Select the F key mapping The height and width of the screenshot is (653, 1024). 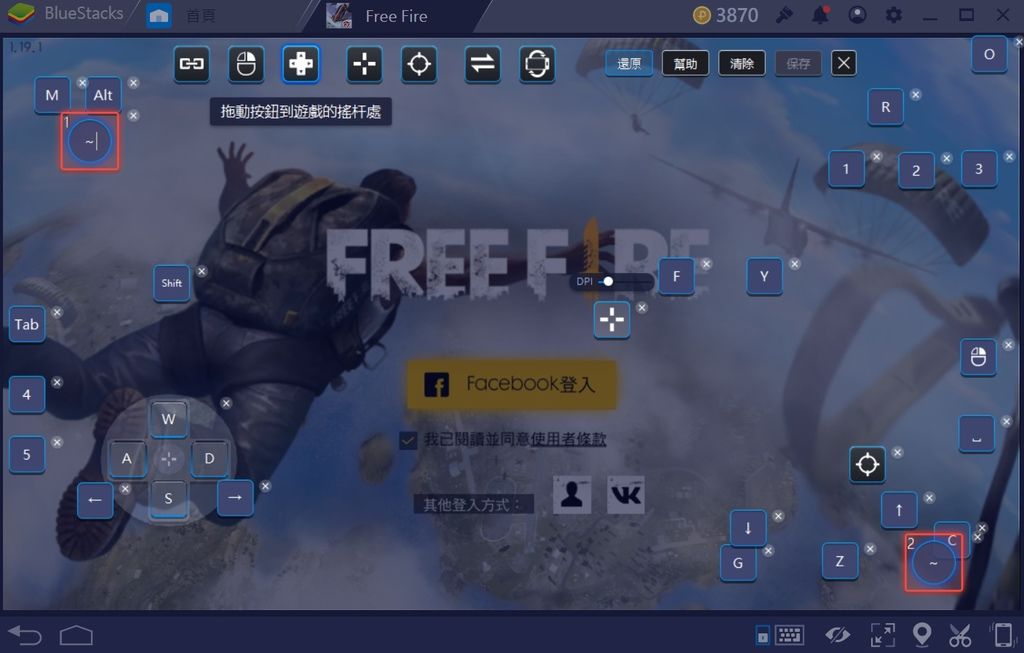[677, 276]
